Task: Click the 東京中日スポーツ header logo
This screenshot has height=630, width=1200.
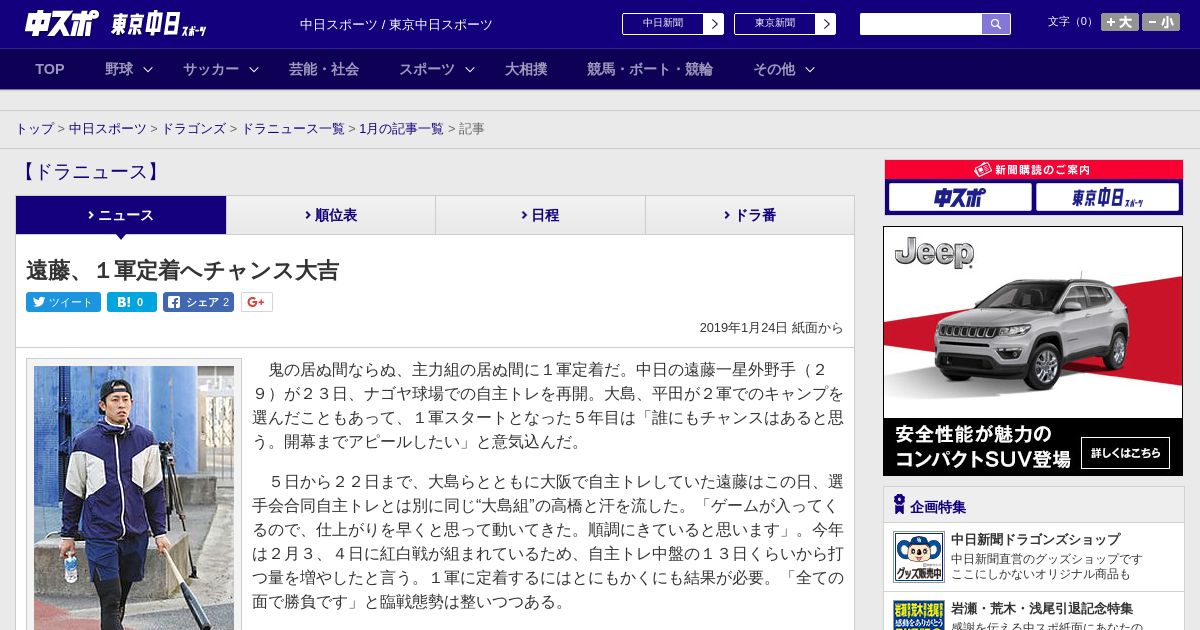Action: tap(159, 24)
